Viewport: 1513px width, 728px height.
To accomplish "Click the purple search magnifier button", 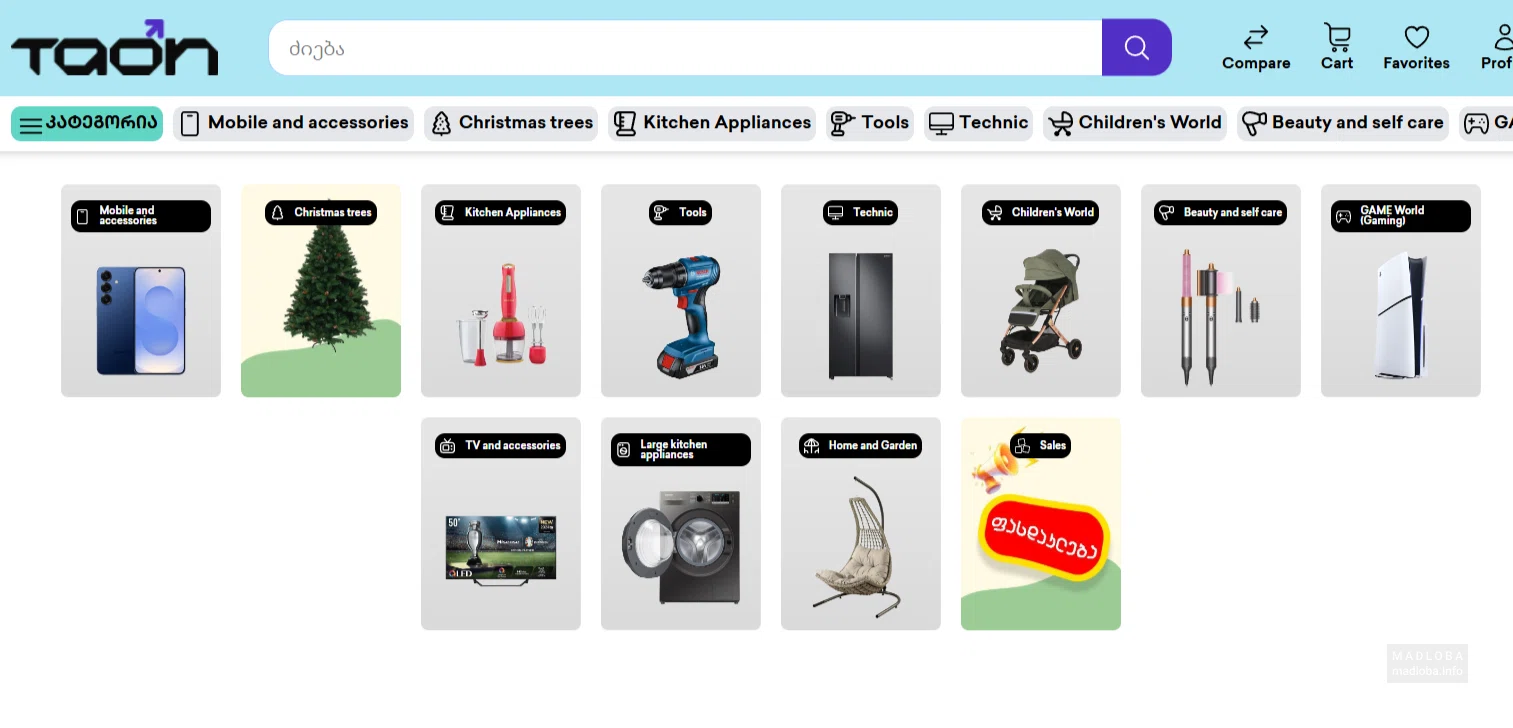I will [x=1136, y=48].
